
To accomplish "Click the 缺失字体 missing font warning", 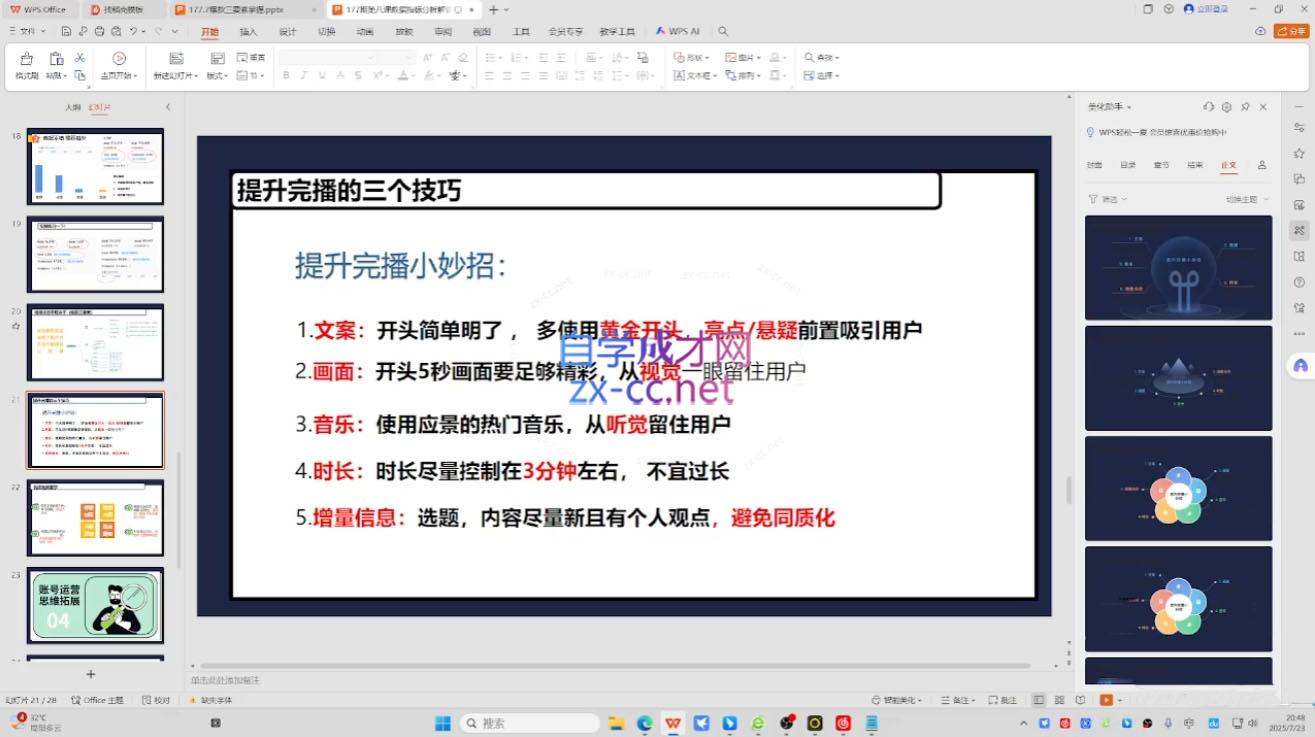I will click(211, 700).
